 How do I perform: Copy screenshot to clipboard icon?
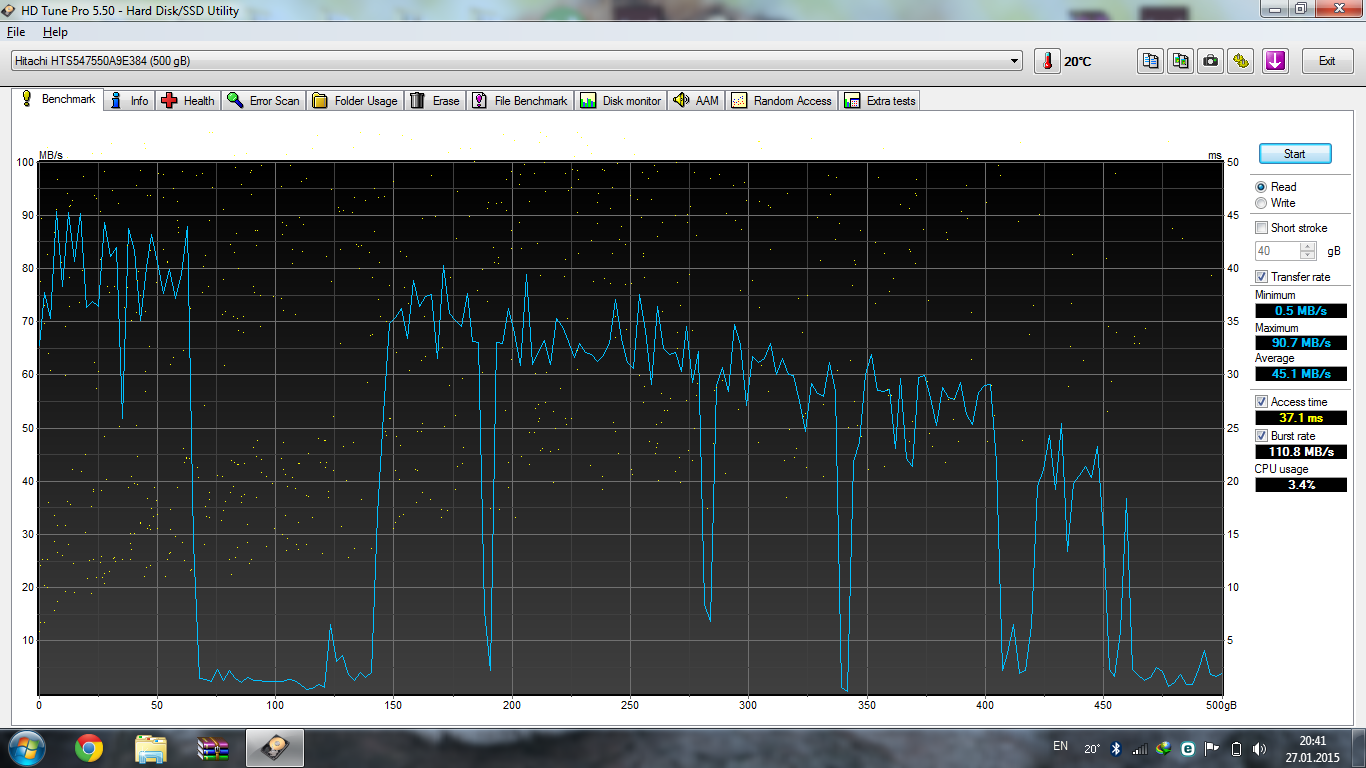tap(1181, 61)
